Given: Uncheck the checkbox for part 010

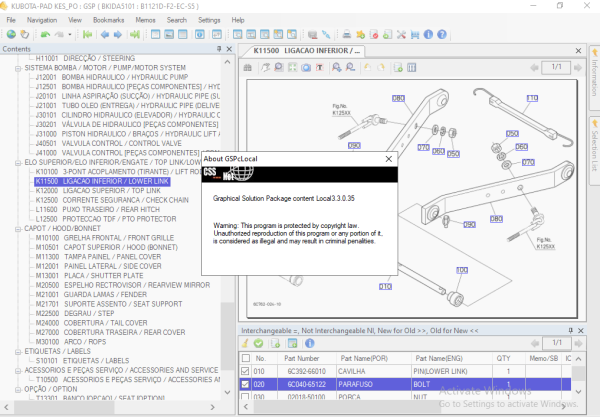Looking at the screenshot, I should click(245, 371).
